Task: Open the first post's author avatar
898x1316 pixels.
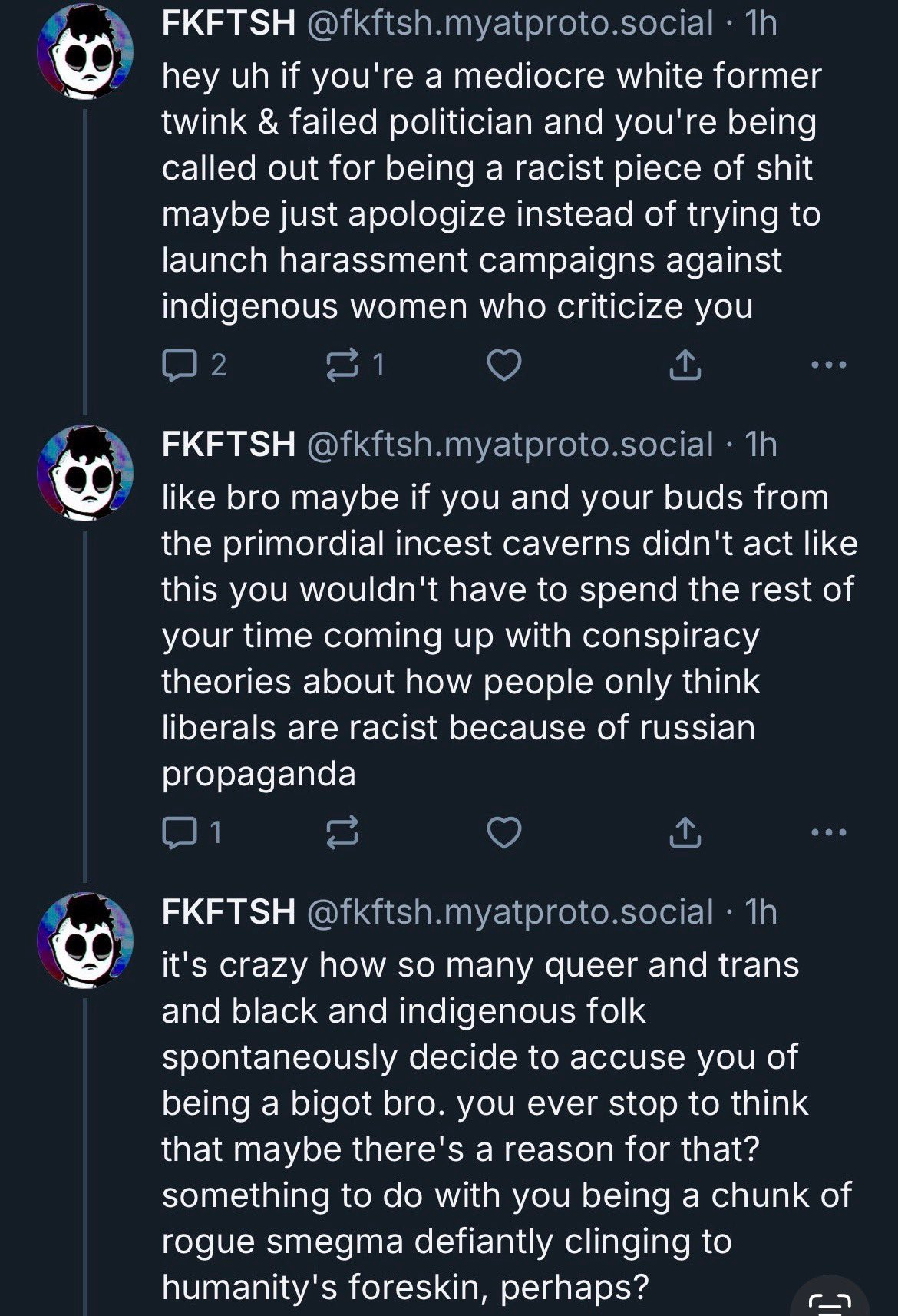Action: (x=86, y=53)
